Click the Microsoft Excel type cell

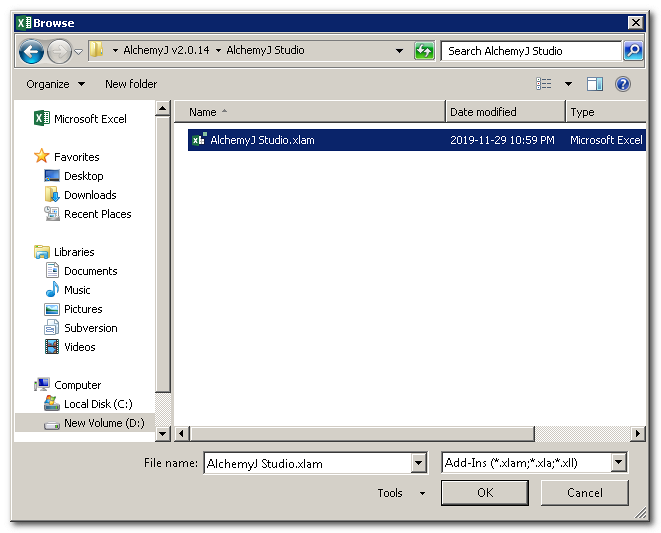click(606, 140)
